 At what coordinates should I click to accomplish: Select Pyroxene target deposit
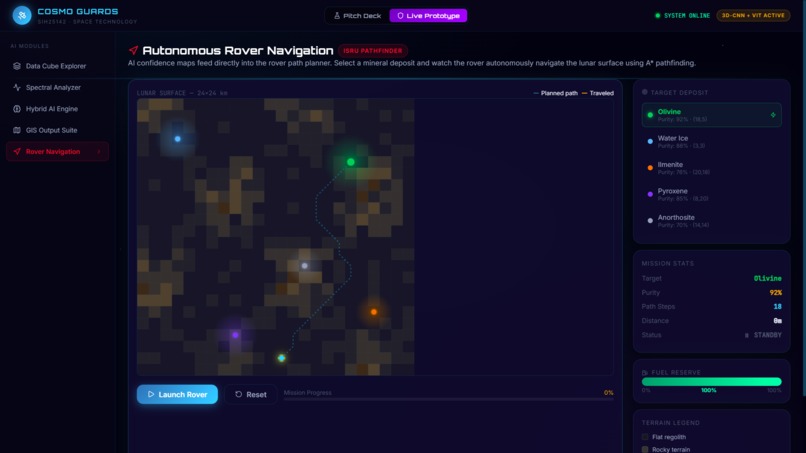point(711,194)
